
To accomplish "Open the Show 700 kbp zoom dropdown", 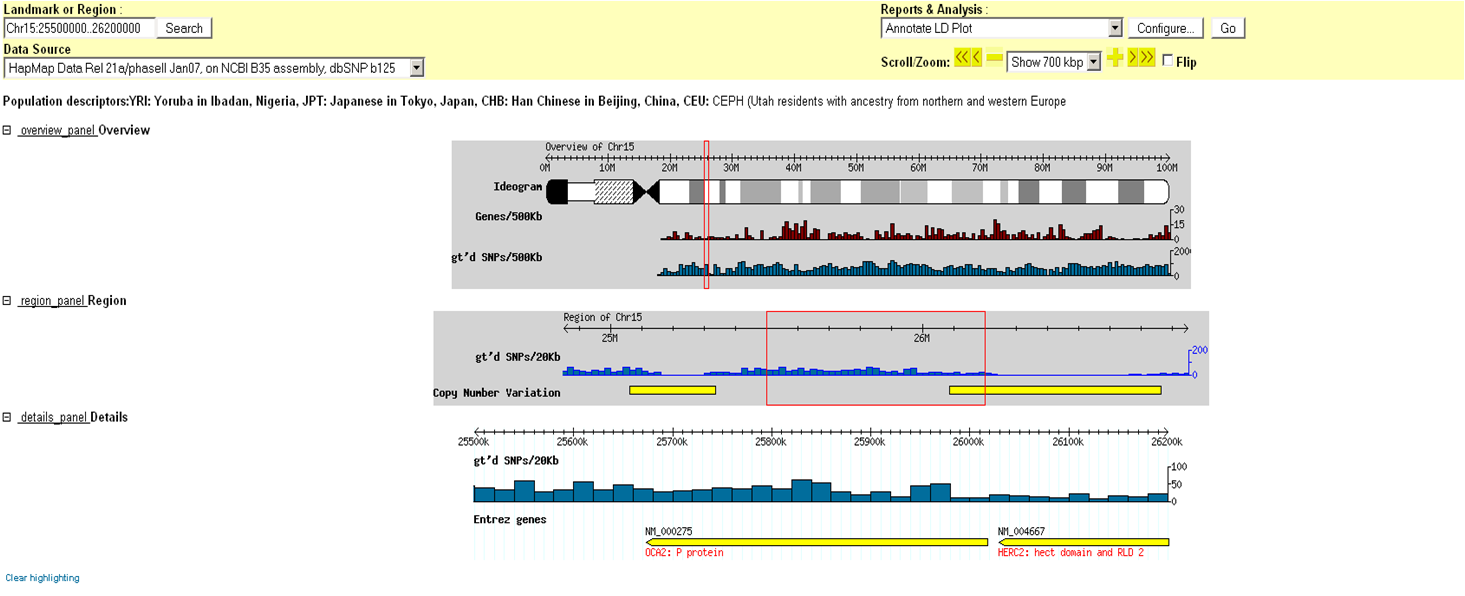I will pos(1093,62).
